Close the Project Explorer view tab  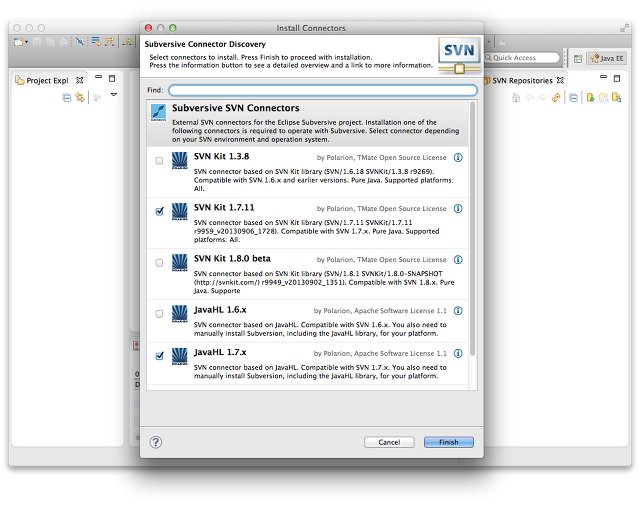(80, 80)
